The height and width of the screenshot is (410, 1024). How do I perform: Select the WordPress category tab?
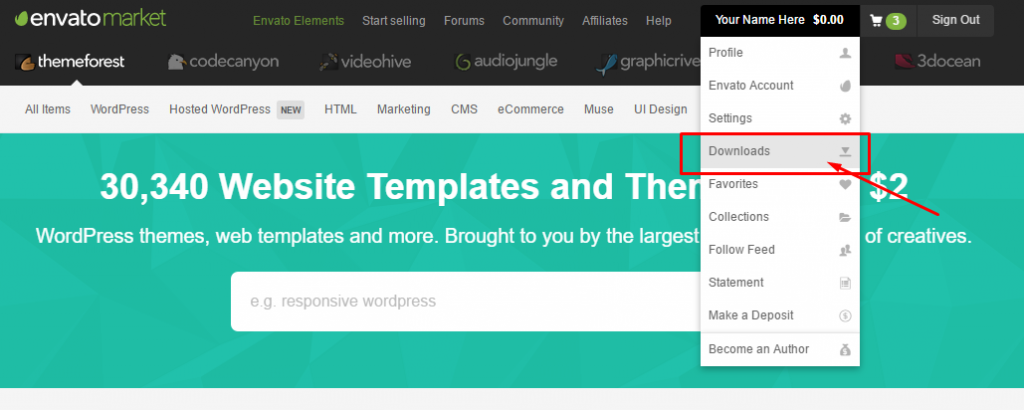pos(119,110)
